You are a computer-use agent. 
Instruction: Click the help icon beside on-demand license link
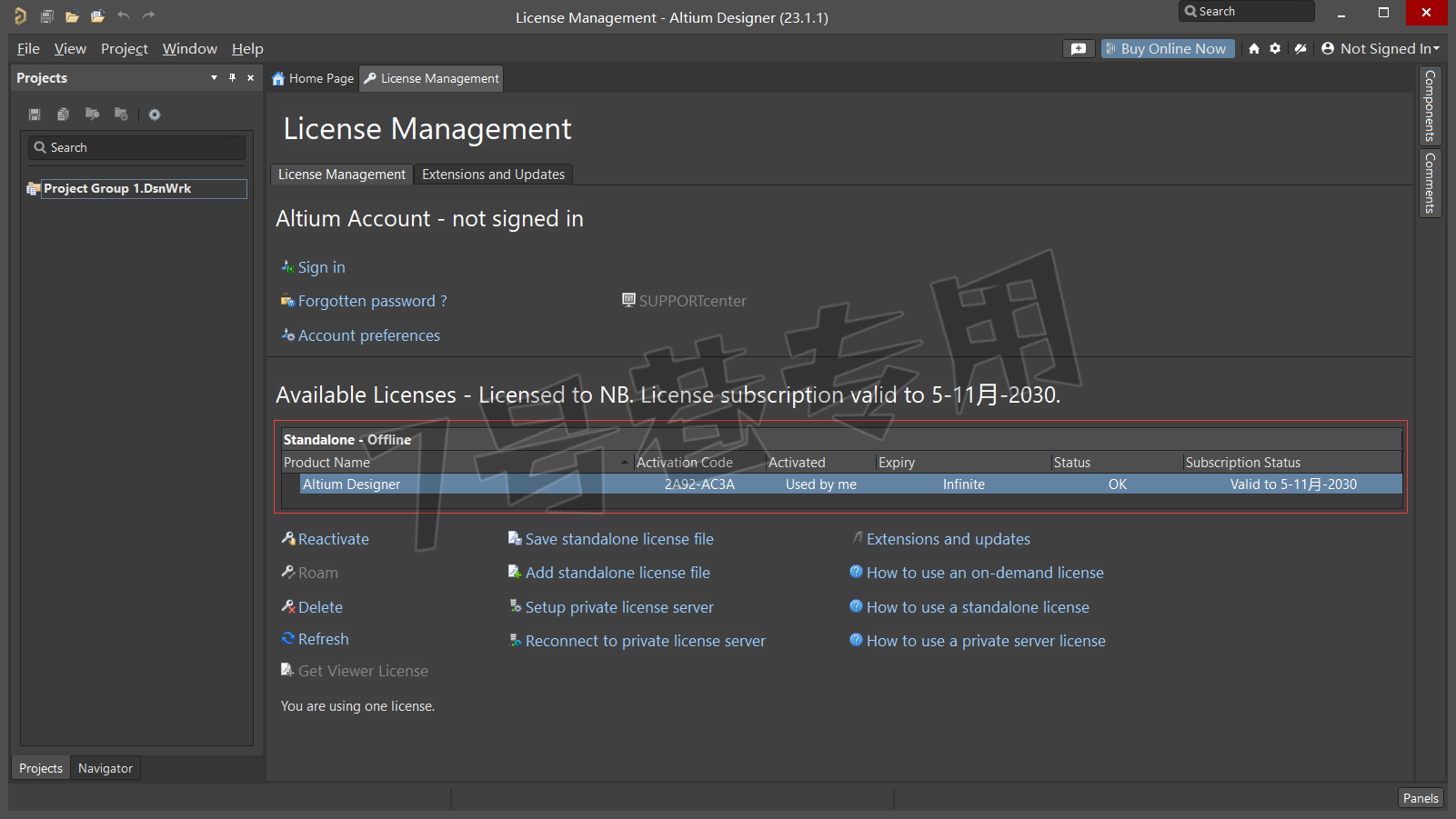click(x=856, y=572)
